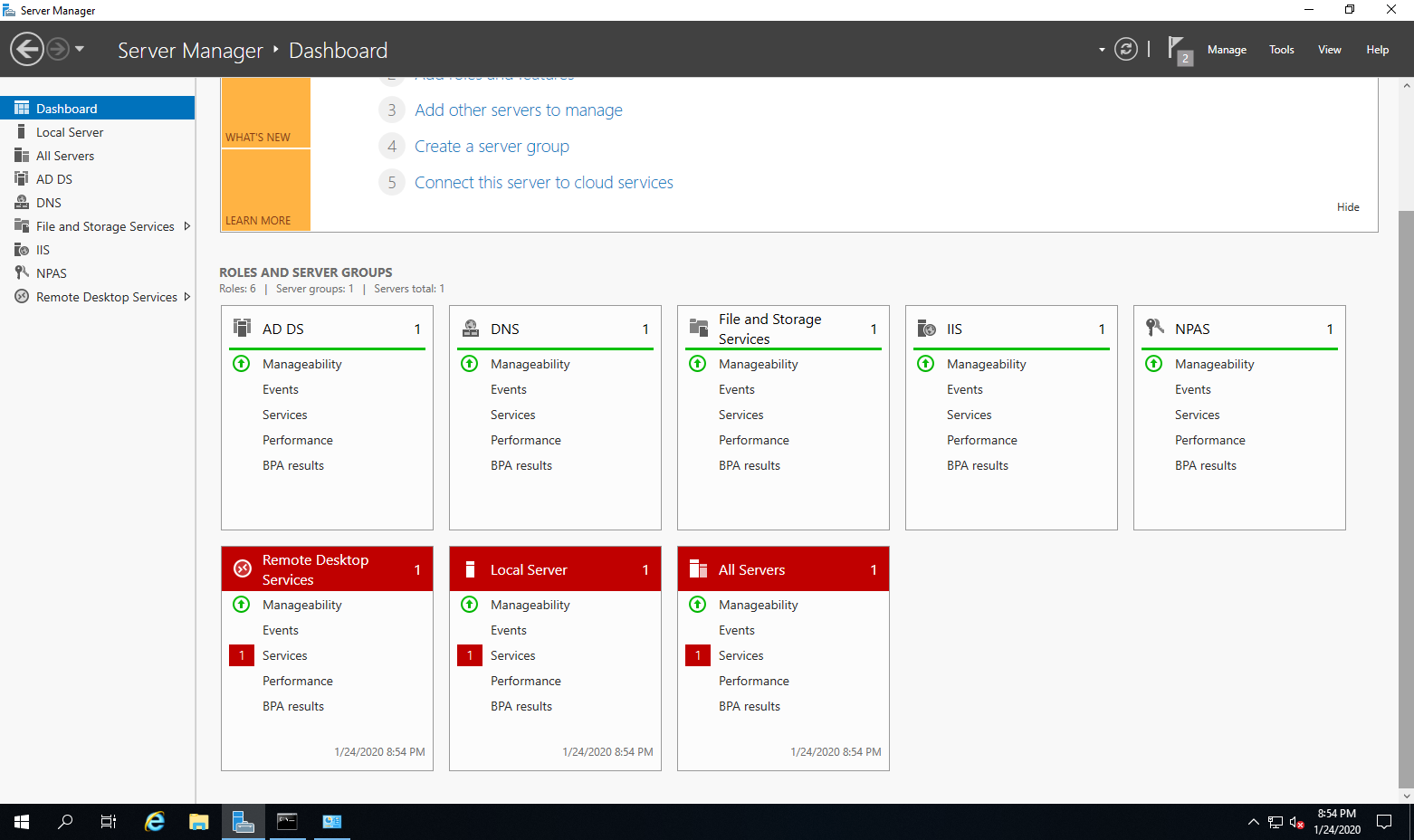Open the Tools menu

point(1281,50)
